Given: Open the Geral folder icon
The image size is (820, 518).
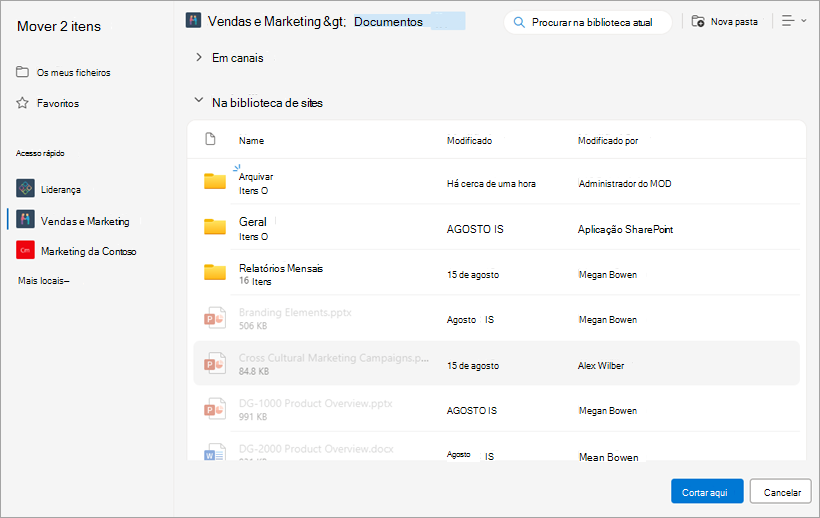Looking at the screenshot, I should click(x=214, y=227).
